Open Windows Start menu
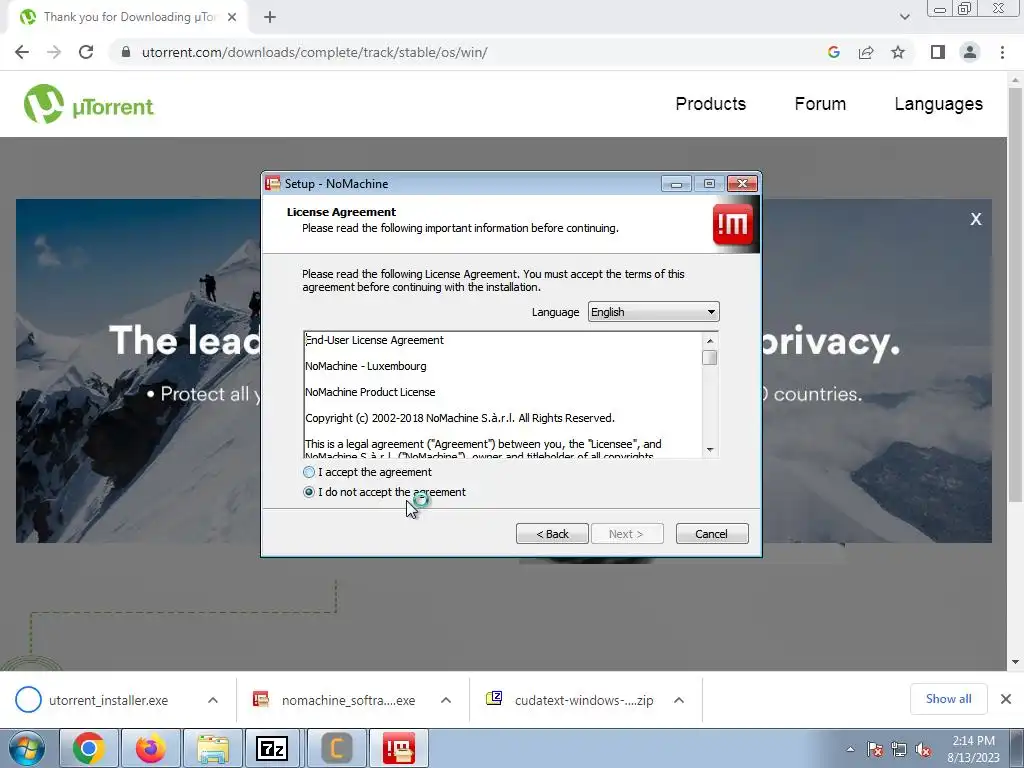 (x=27, y=748)
